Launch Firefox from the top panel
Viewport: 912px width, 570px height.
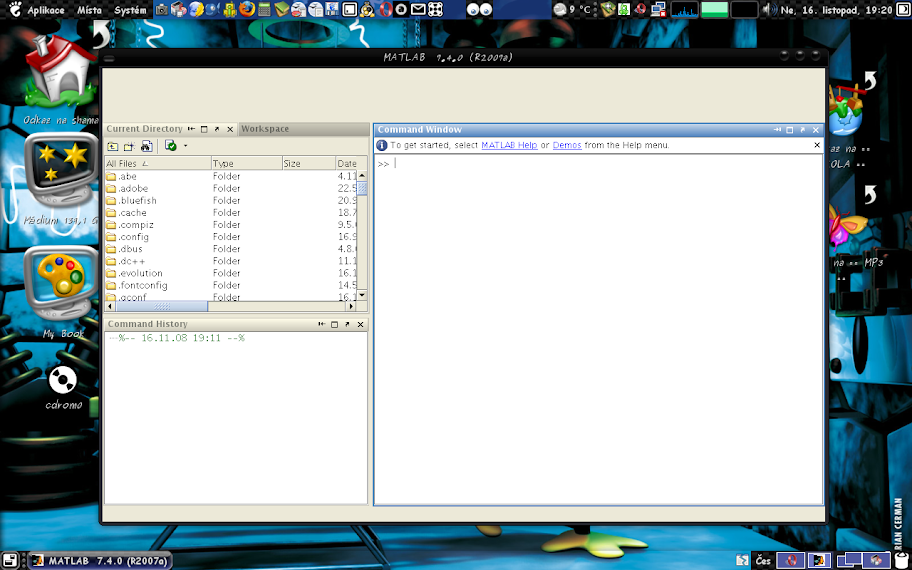(247, 9)
